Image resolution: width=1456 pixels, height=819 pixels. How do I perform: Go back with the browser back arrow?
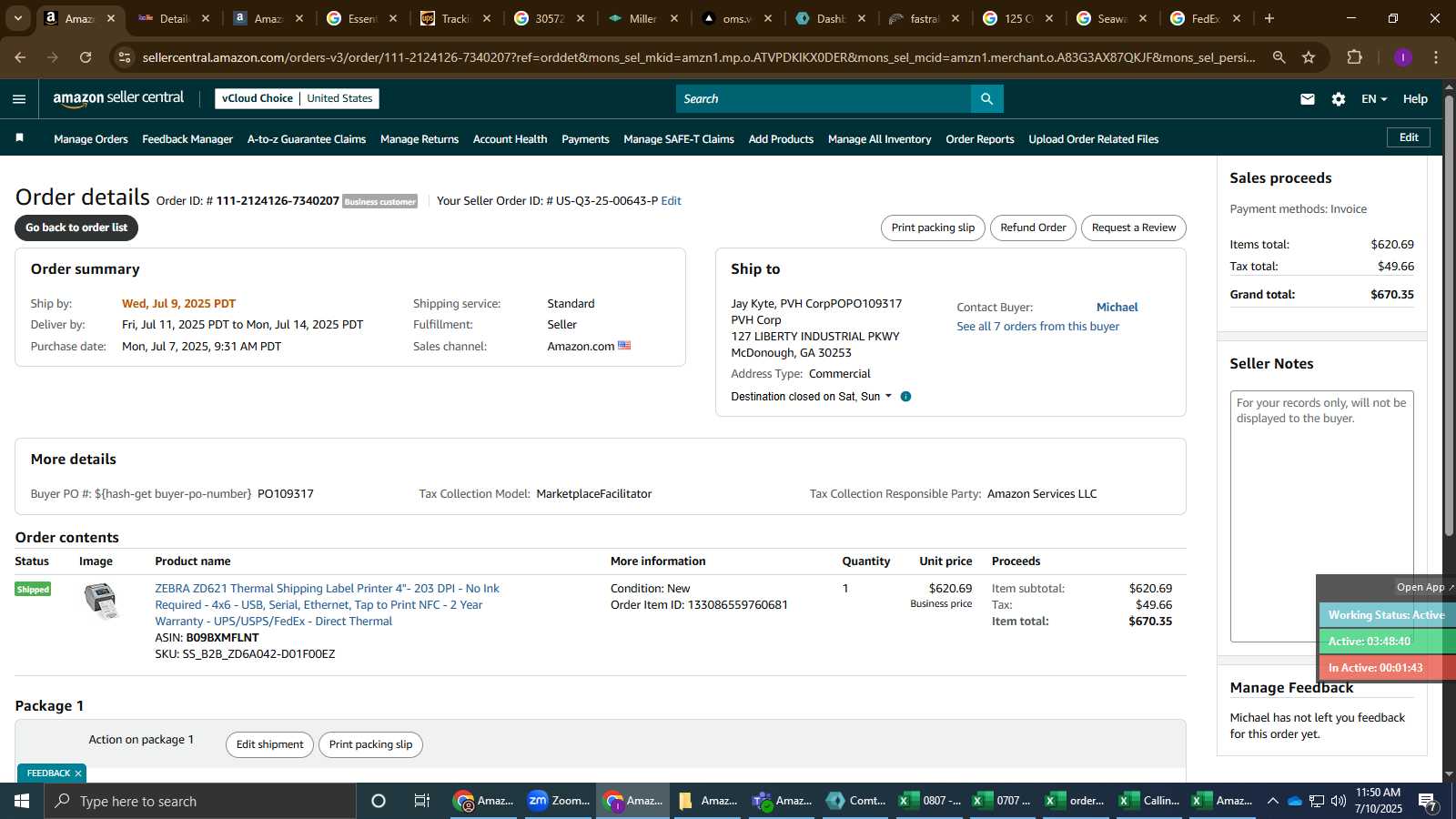click(20, 57)
